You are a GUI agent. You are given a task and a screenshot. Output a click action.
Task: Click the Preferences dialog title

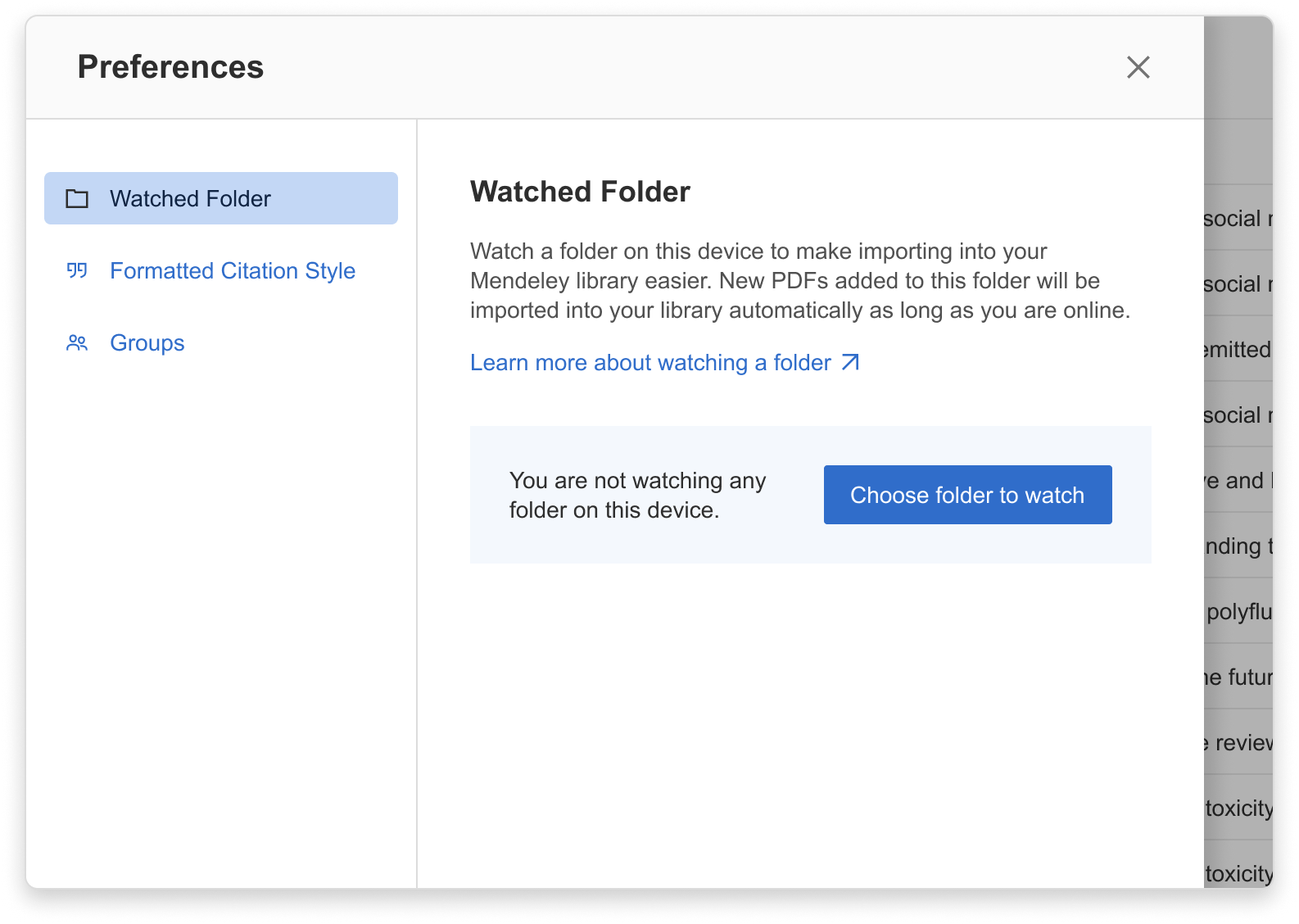point(170,67)
